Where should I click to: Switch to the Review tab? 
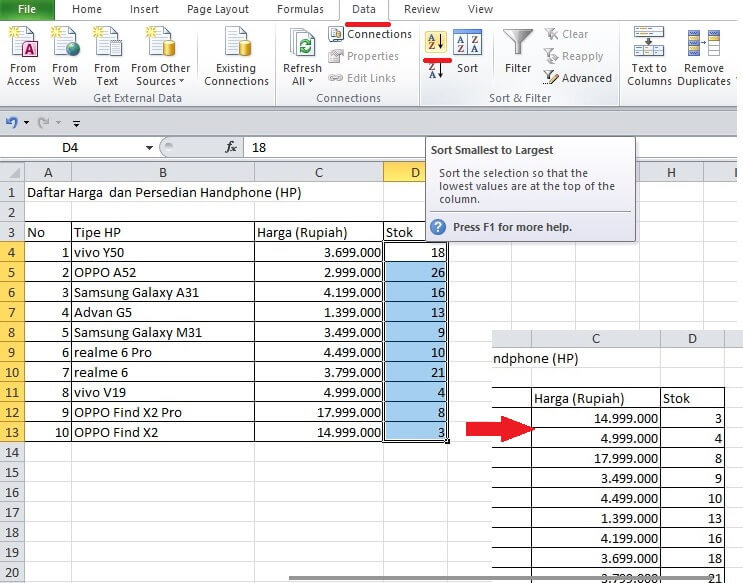pyautogui.click(x=422, y=9)
